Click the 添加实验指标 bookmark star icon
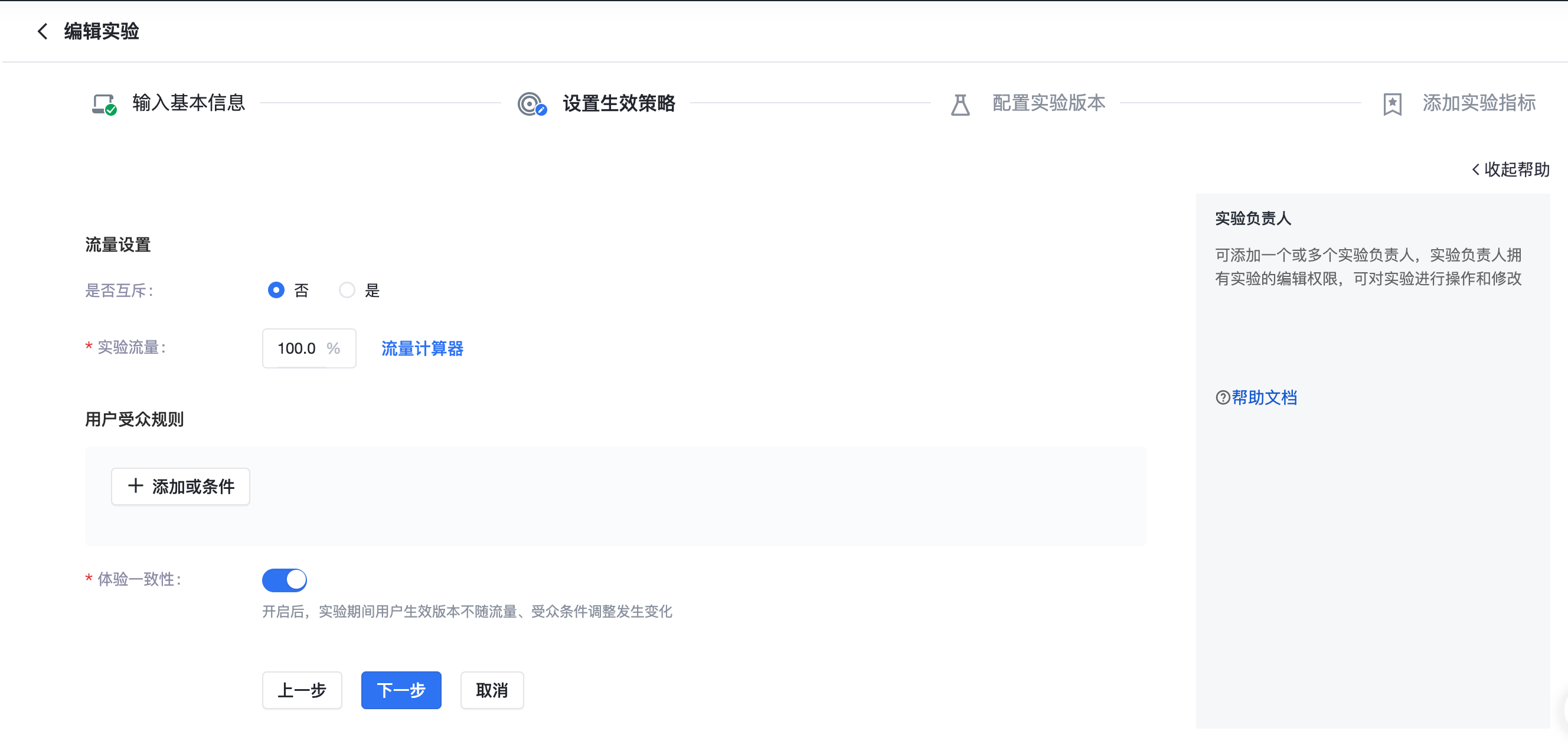Image resolution: width=1568 pixels, height=744 pixels. [1391, 104]
